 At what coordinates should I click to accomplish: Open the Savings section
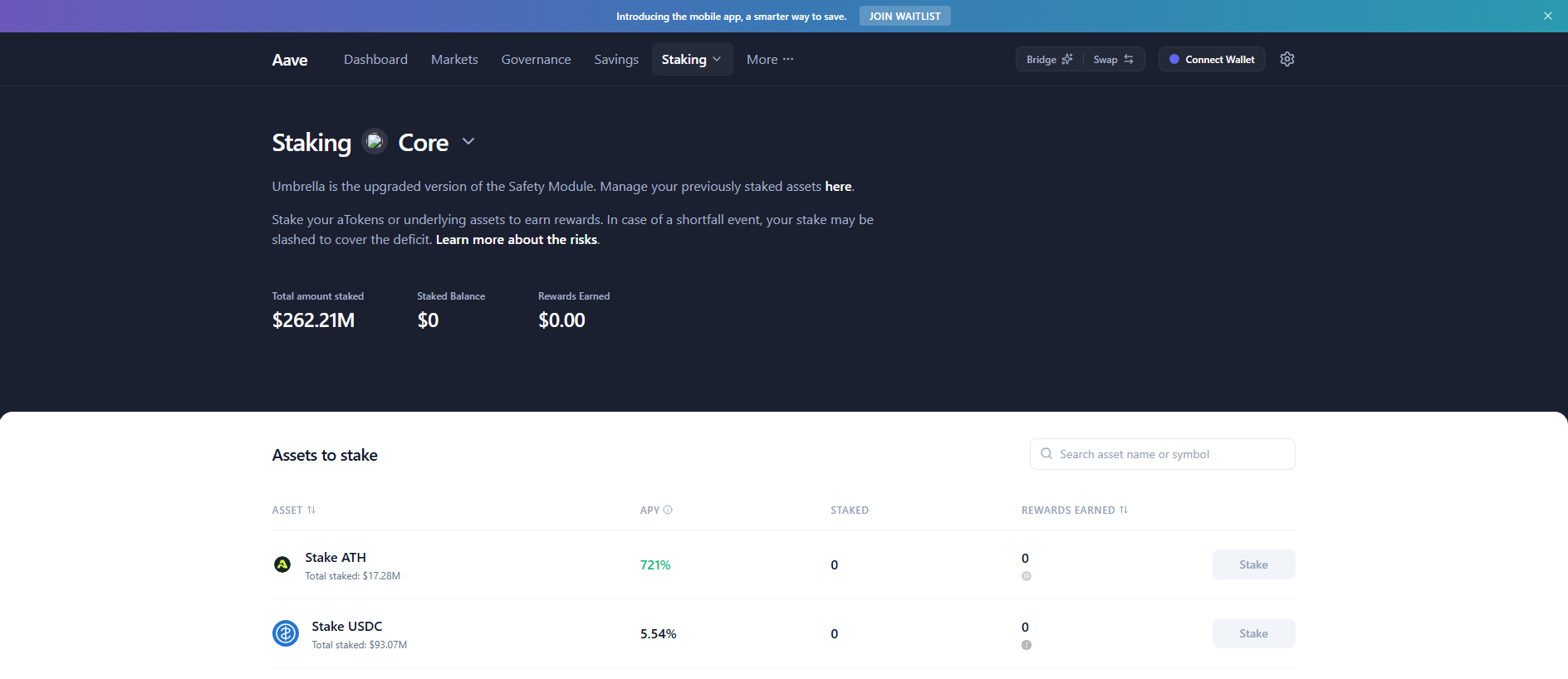pyautogui.click(x=616, y=59)
